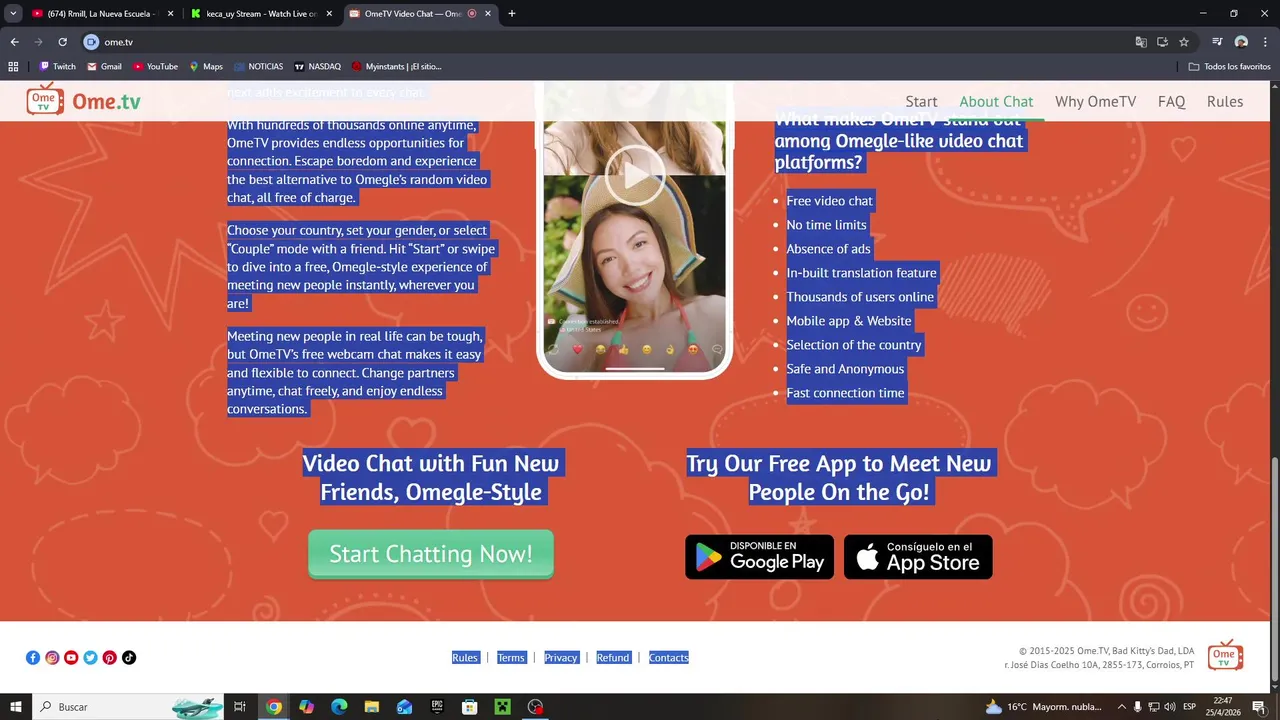Open the TikTok social icon in footer
The height and width of the screenshot is (720, 1280).
tap(129, 657)
